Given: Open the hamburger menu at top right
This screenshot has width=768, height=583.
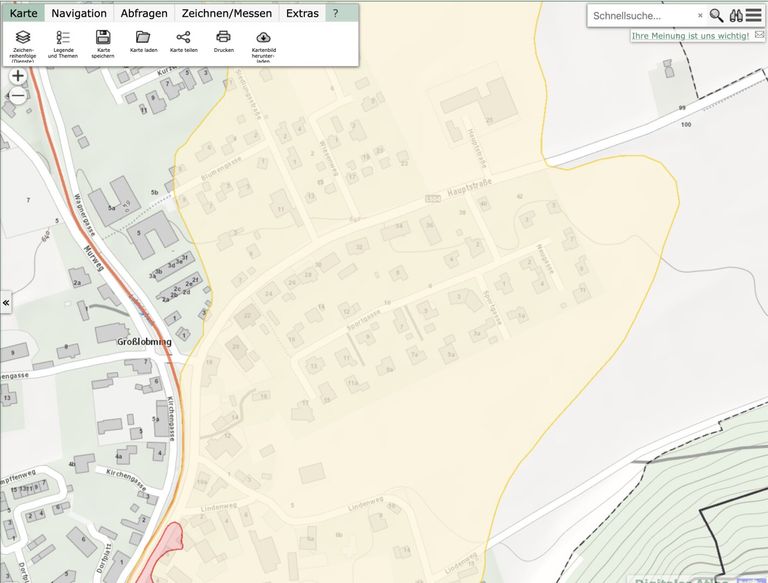Looking at the screenshot, I should tap(754, 15).
